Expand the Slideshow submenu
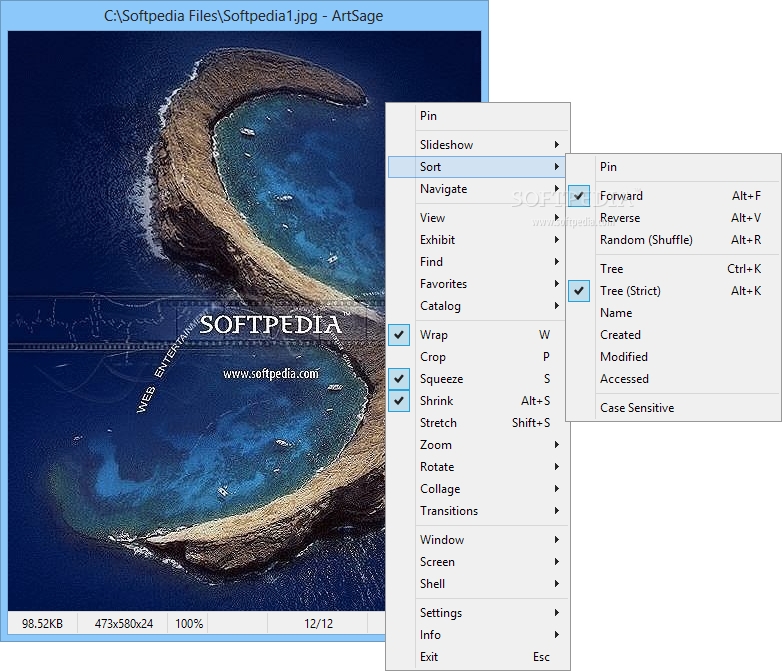The image size is (782, 671). pos(478,145)
